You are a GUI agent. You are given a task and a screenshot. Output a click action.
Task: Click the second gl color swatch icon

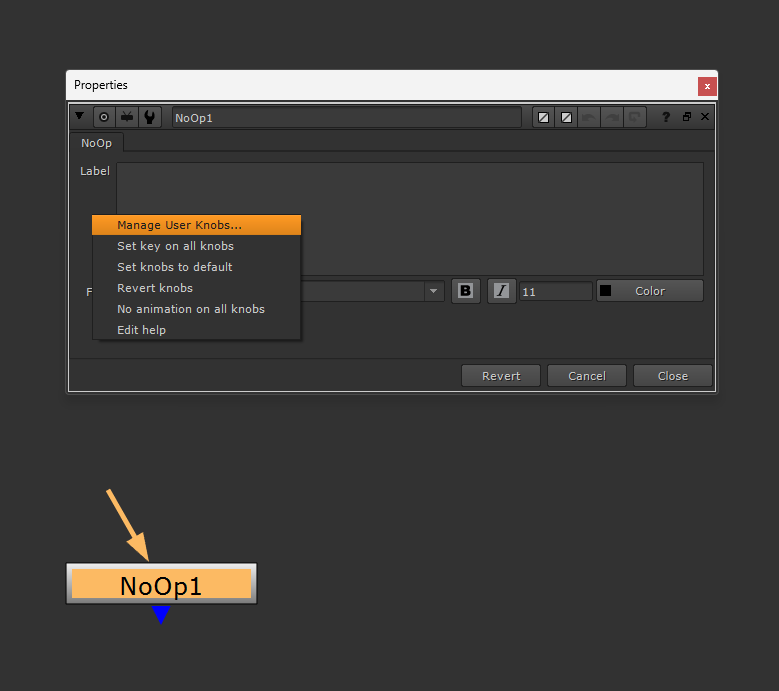(566, 118)
